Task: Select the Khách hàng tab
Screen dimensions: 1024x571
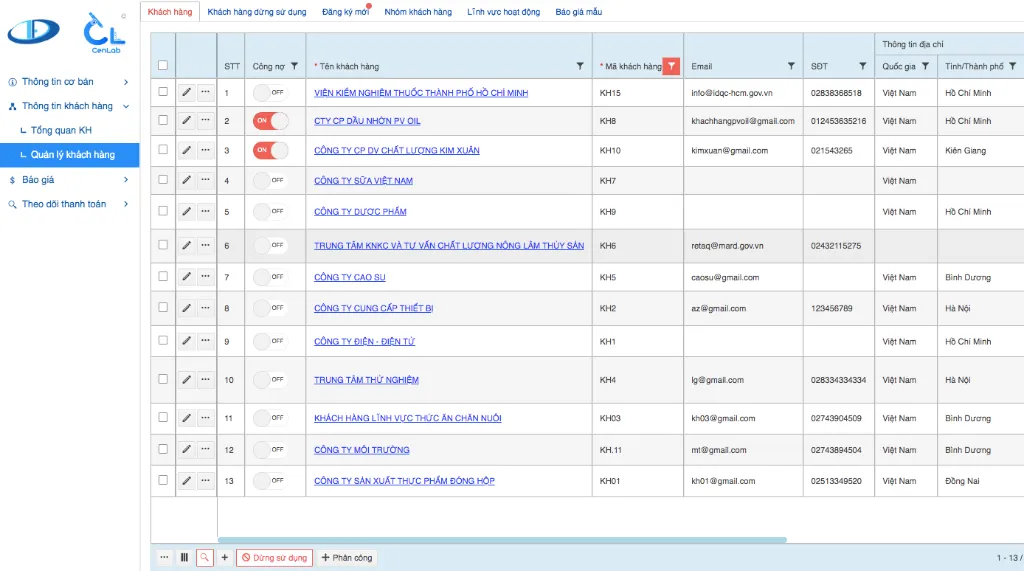Action: point(170,12)
